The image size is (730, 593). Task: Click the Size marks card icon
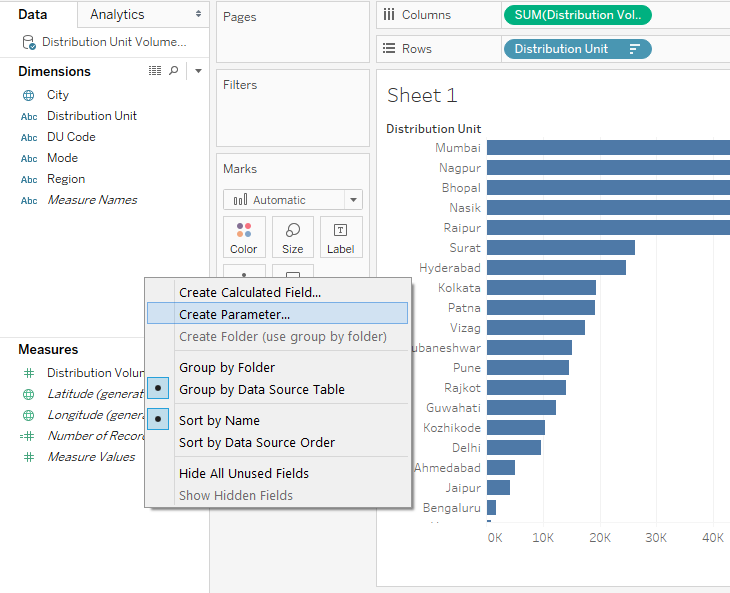(292, 237)
